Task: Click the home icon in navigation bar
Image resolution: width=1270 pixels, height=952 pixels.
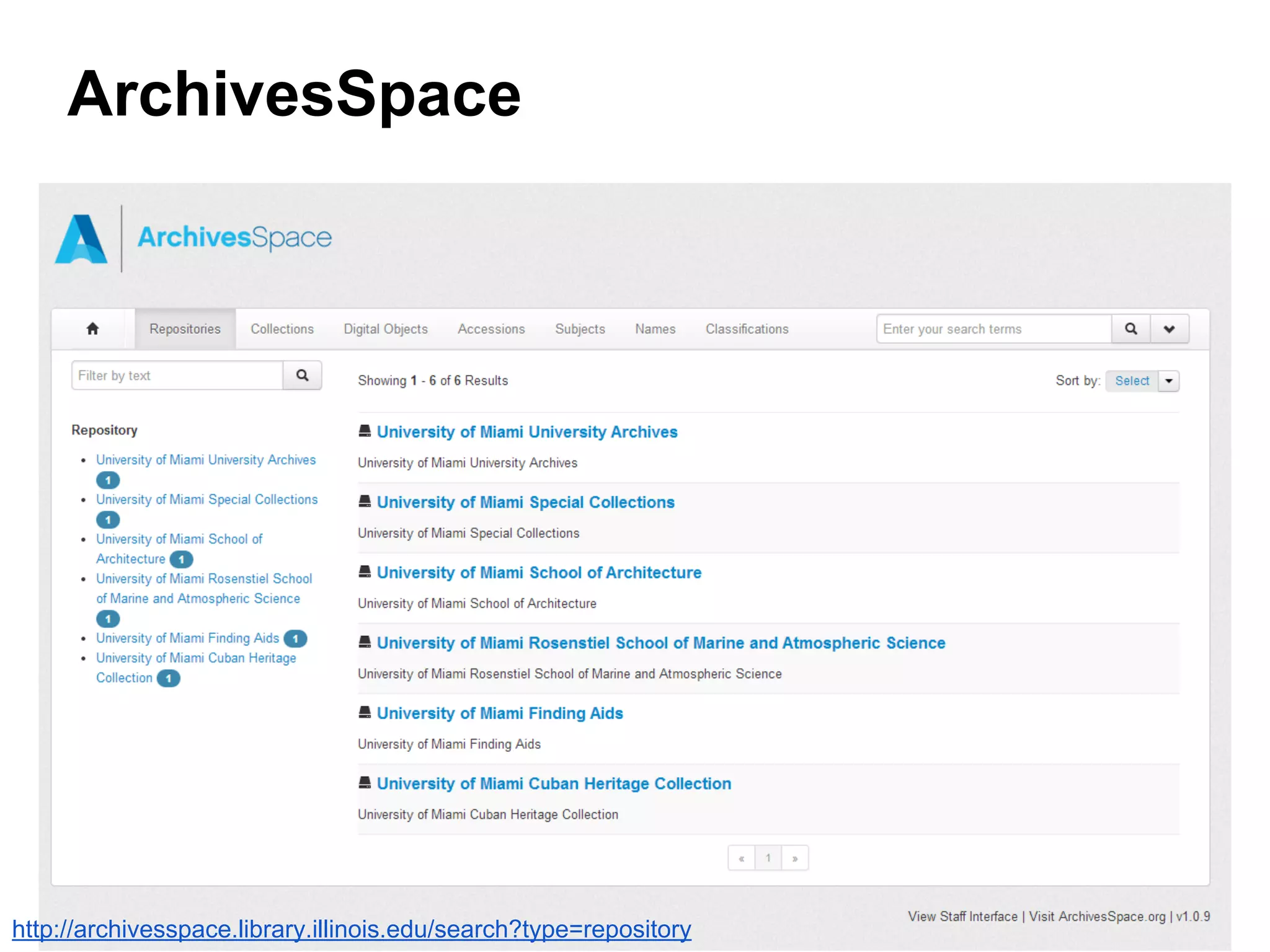Action: (92, 328)
